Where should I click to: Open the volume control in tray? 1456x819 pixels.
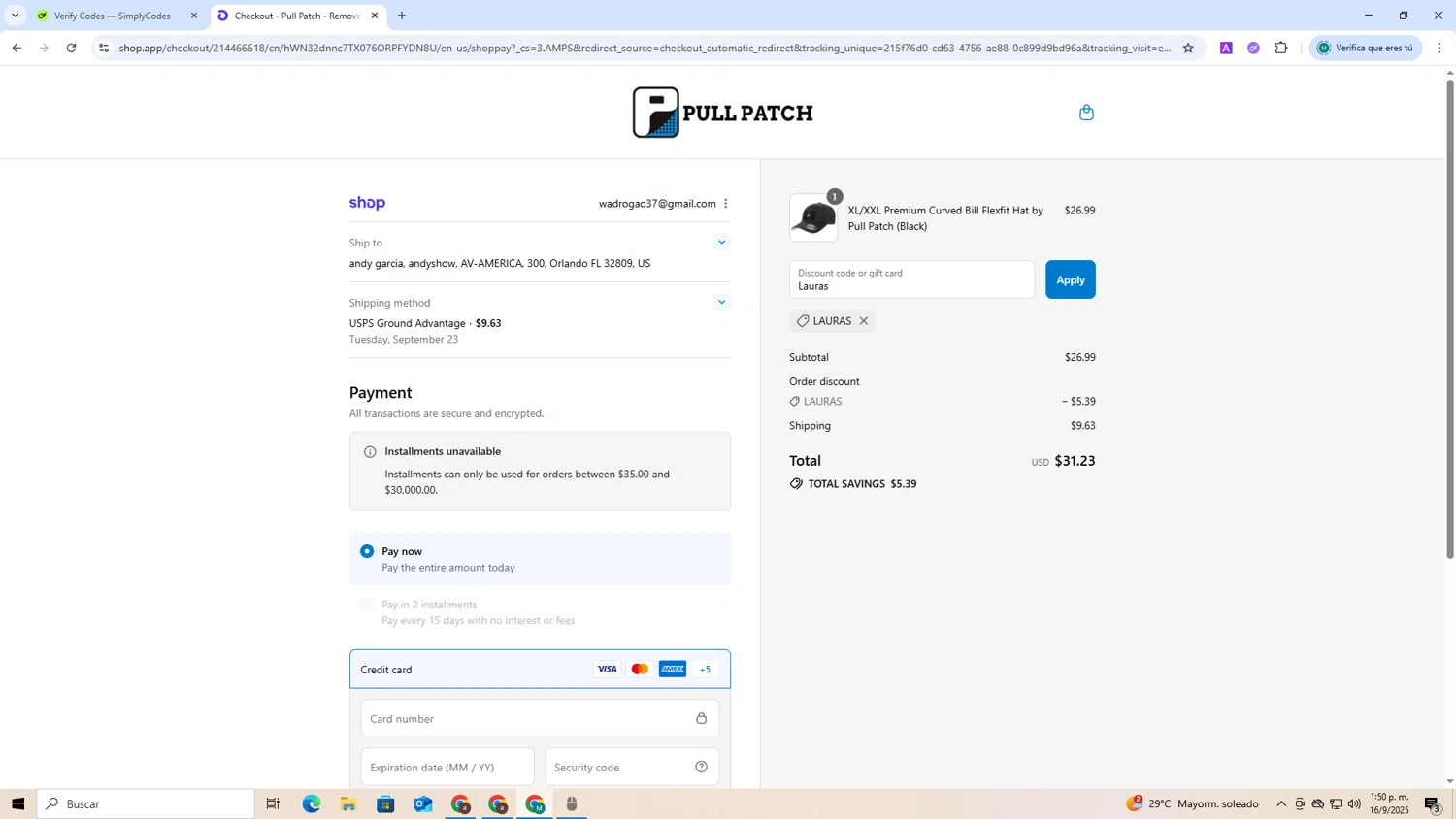1354,803
